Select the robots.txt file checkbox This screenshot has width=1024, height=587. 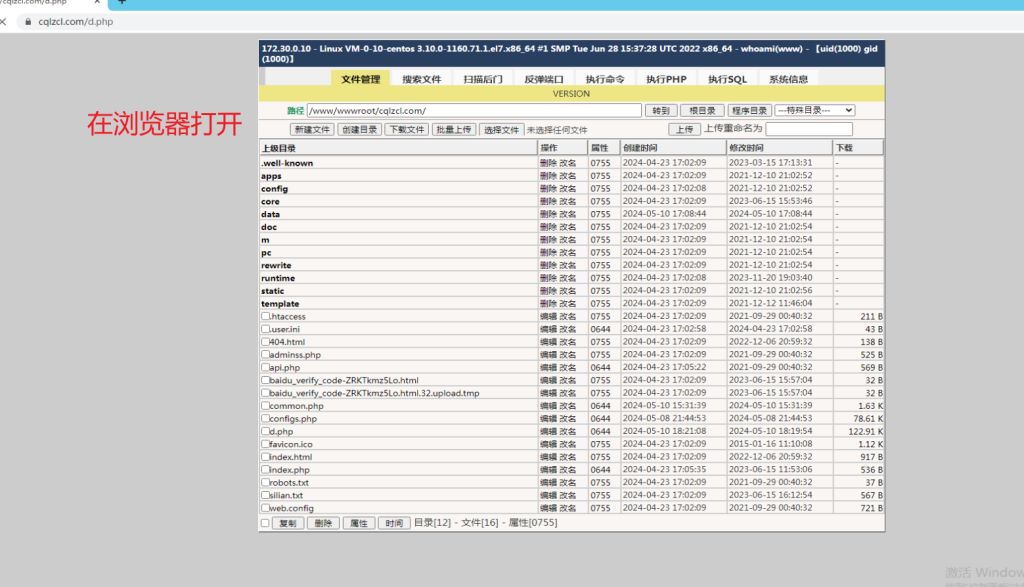click(265, 482)
